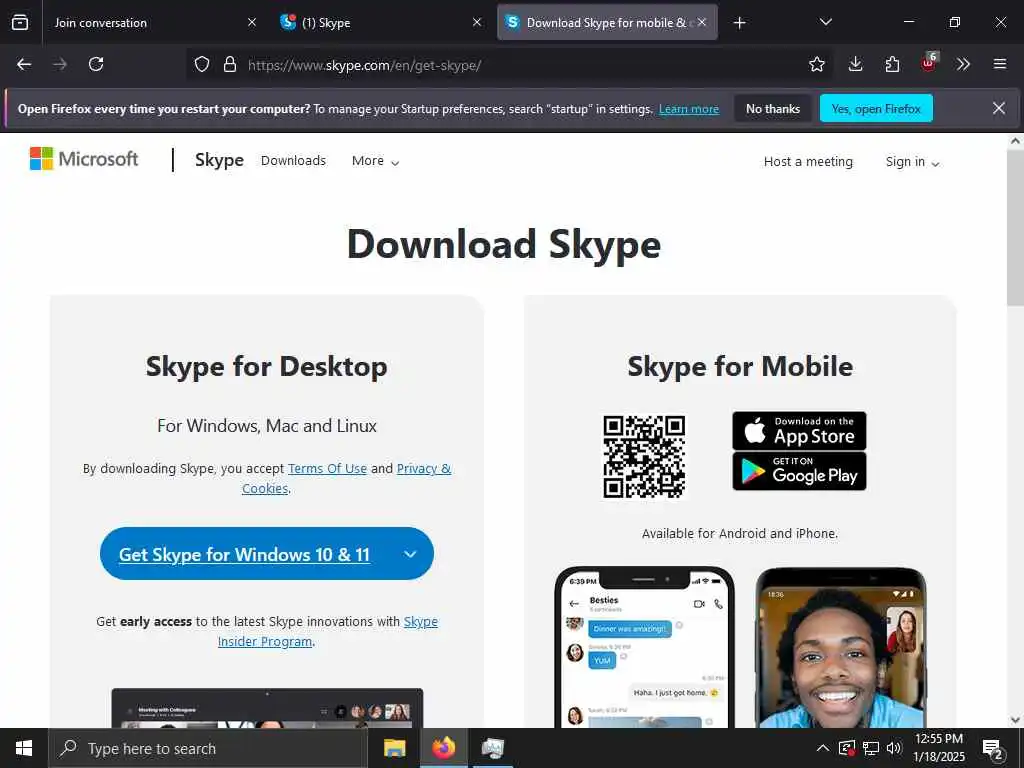Open network status tray icon

(871, 748)
